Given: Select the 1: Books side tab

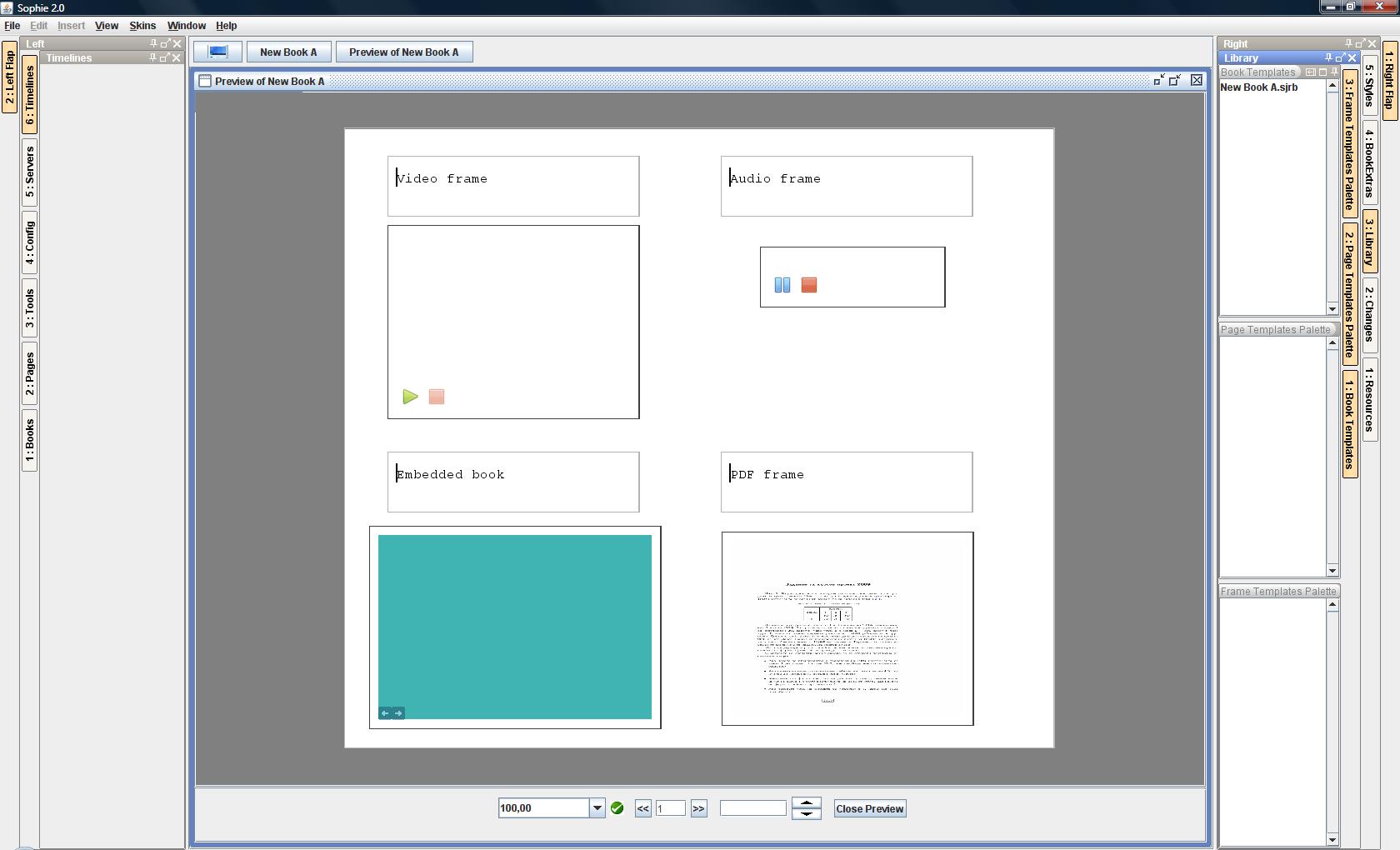Looking at the screenshot, I should click(x=30, y=441).
